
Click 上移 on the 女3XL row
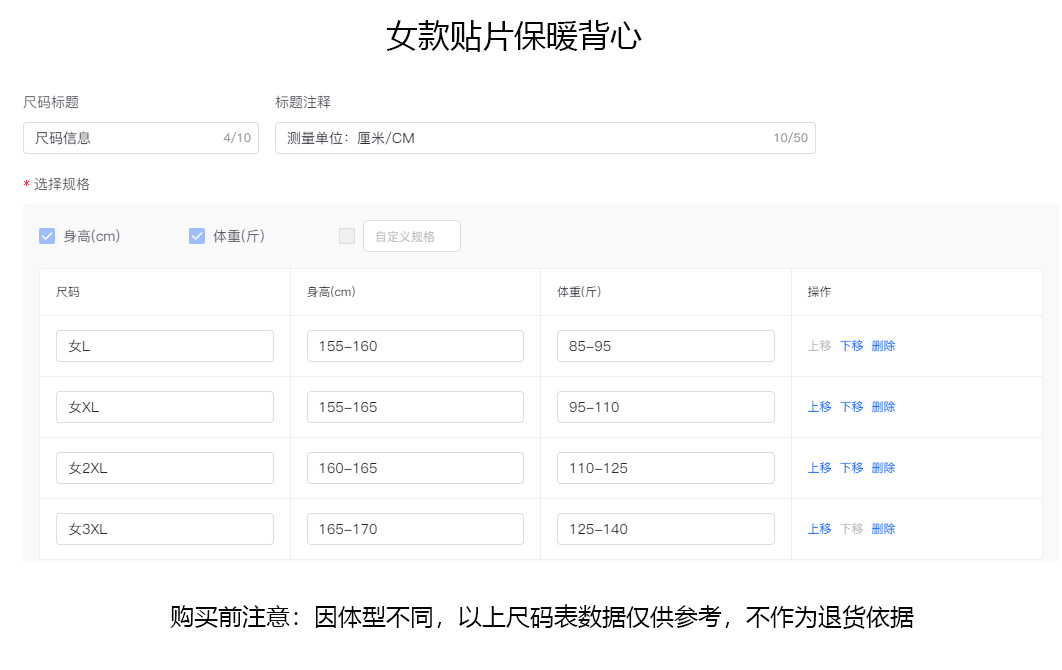pyautogui.click(x=819, y=528)
